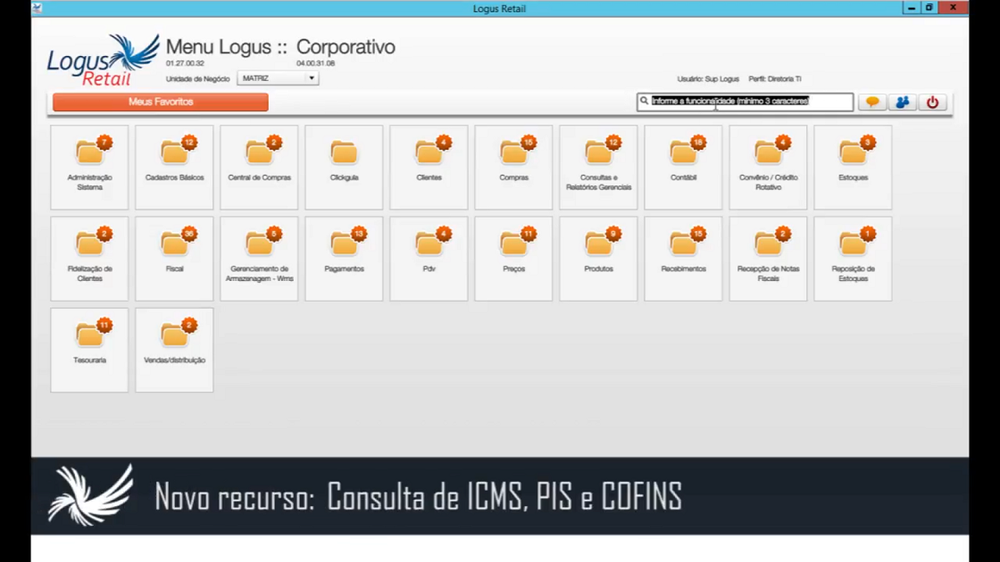This screenshot has width=1000, height=562.
Task: Open the Cadastros Básicos folder
Action: click(174, 167)
